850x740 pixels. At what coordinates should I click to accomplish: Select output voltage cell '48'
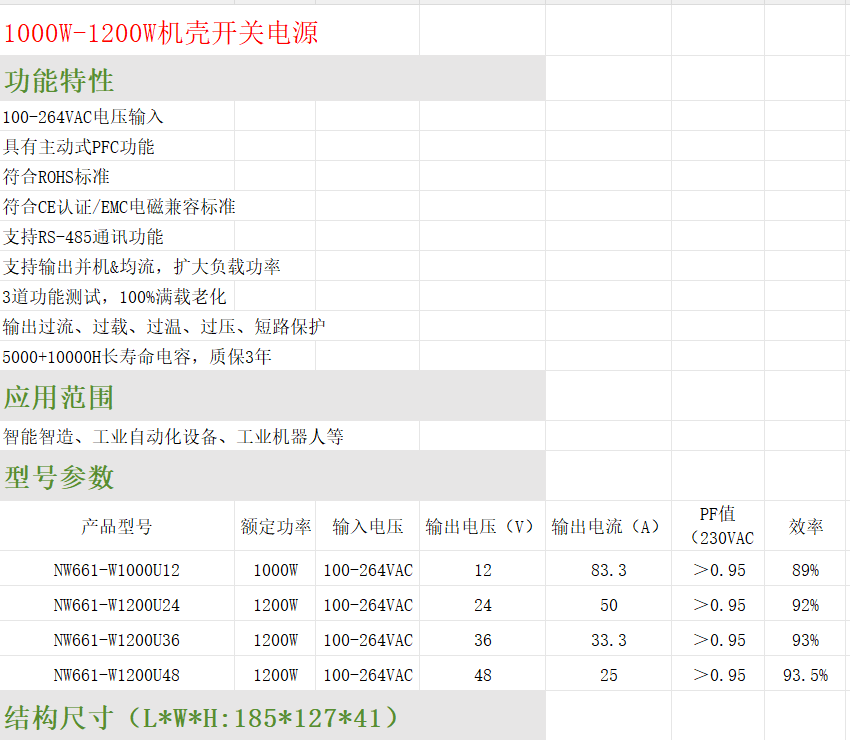click(482, 675)
